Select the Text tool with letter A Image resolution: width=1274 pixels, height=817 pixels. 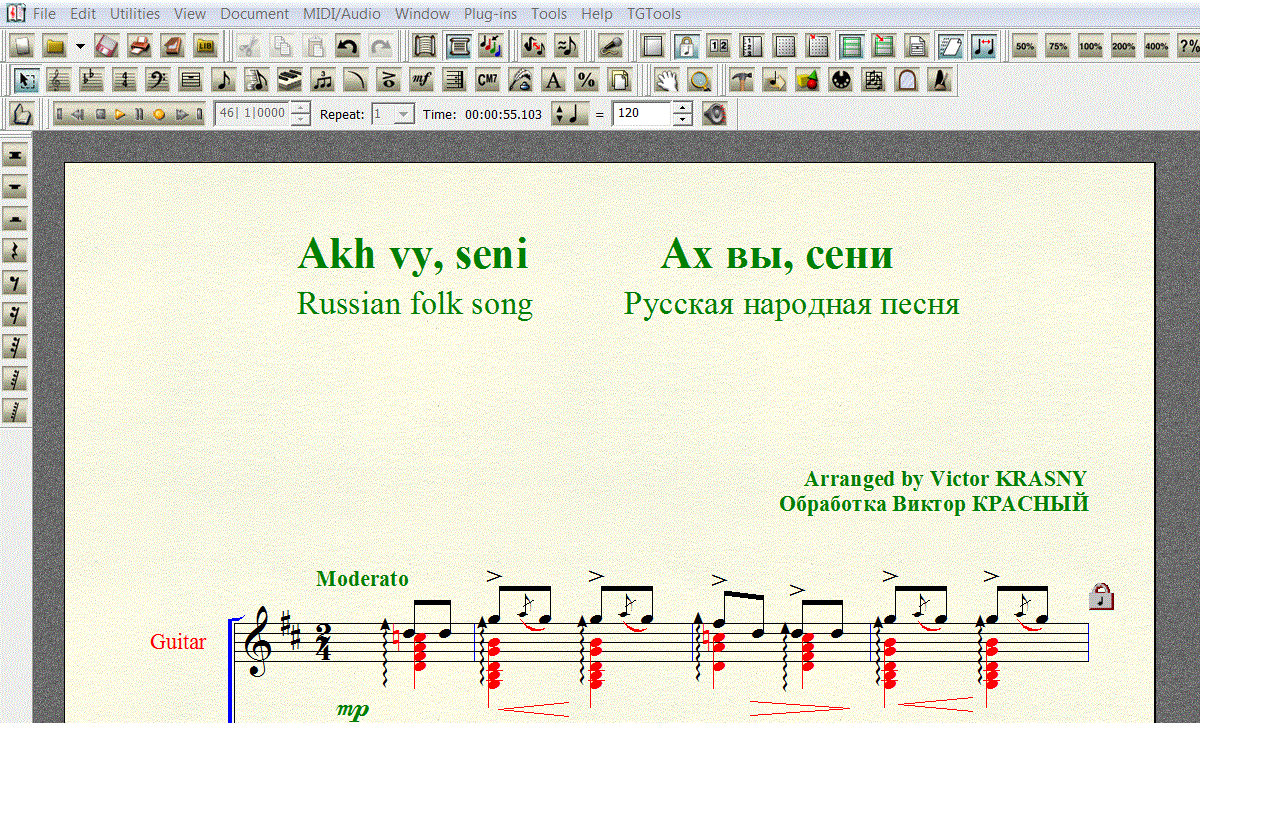(x=553, y=80)
